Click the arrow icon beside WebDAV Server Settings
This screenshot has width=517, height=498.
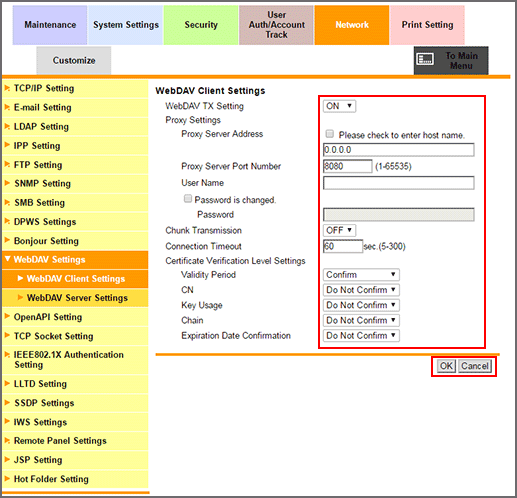[x=20, y=297]
